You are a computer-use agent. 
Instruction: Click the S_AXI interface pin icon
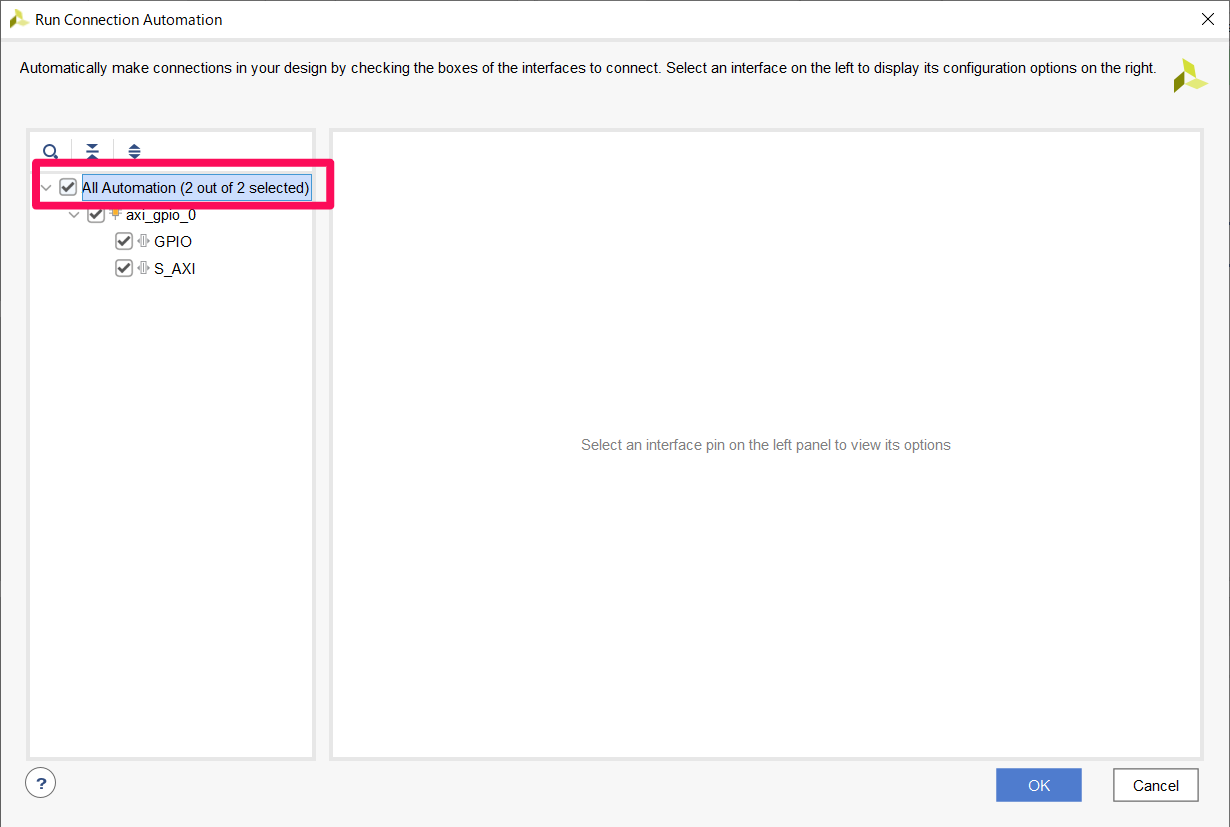(143, 268)
